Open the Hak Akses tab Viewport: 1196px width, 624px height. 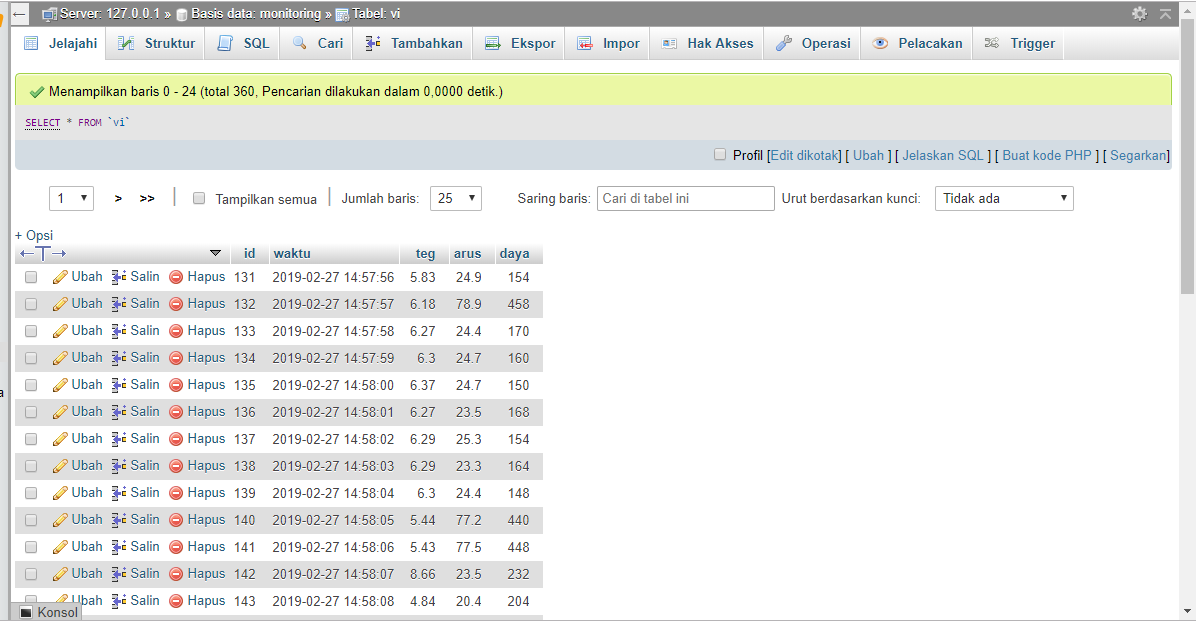coord(708,43)
